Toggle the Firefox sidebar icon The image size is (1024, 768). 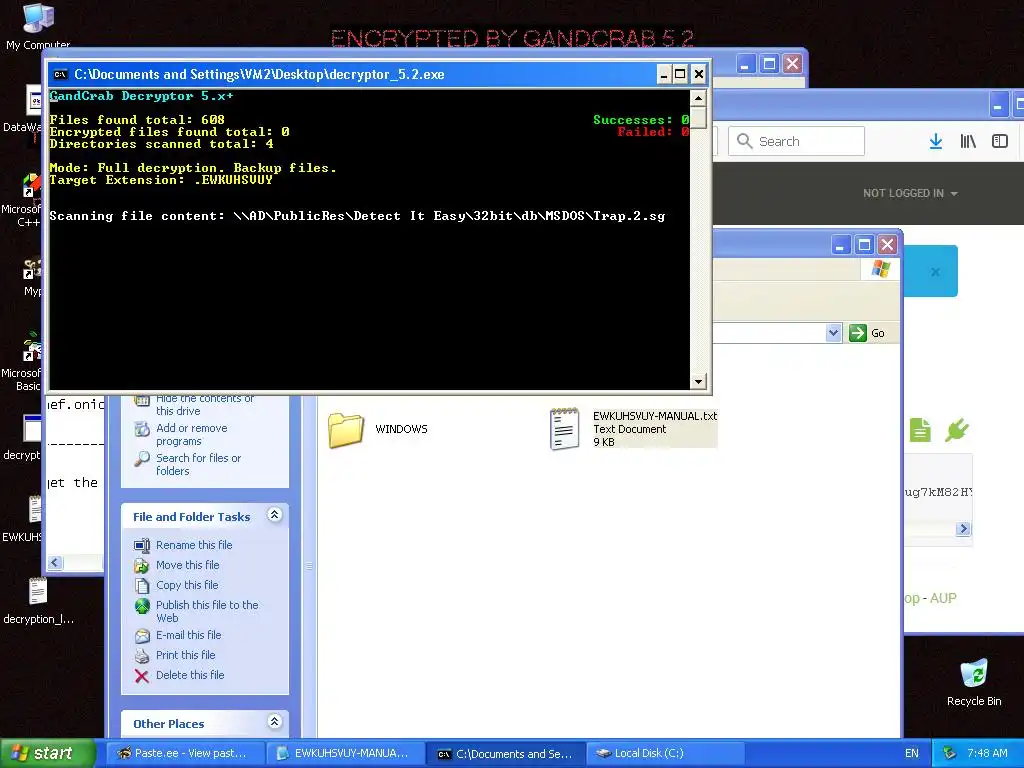point(1000,141)
